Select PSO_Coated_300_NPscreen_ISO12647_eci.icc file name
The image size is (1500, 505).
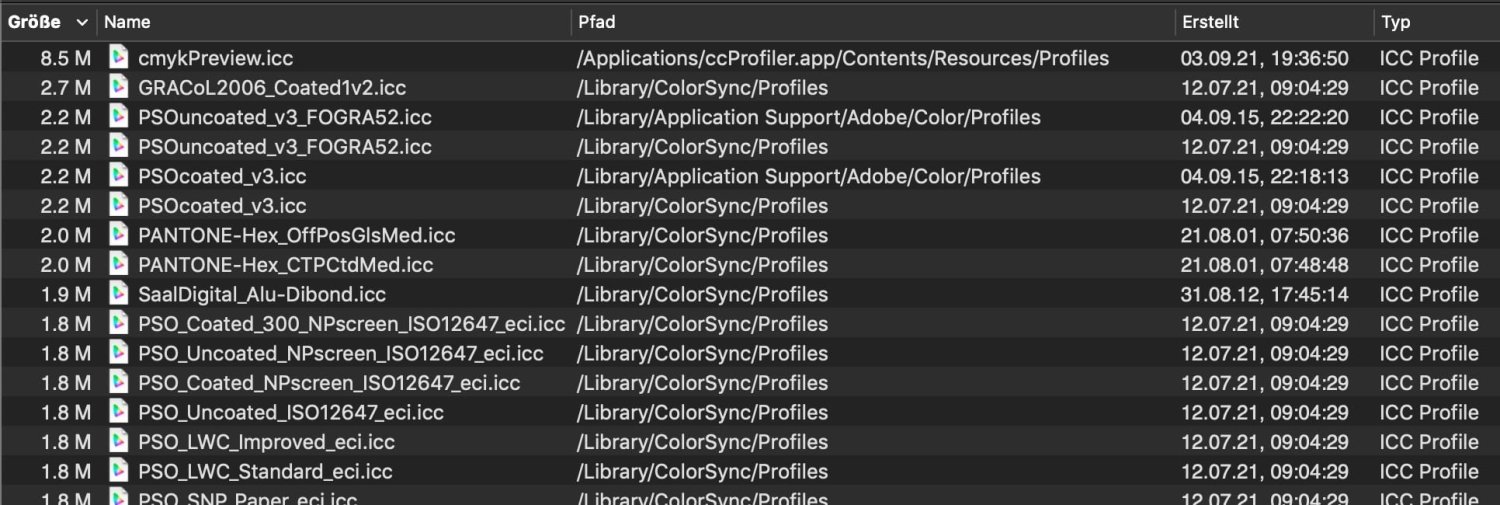click(x=351, y=324)
